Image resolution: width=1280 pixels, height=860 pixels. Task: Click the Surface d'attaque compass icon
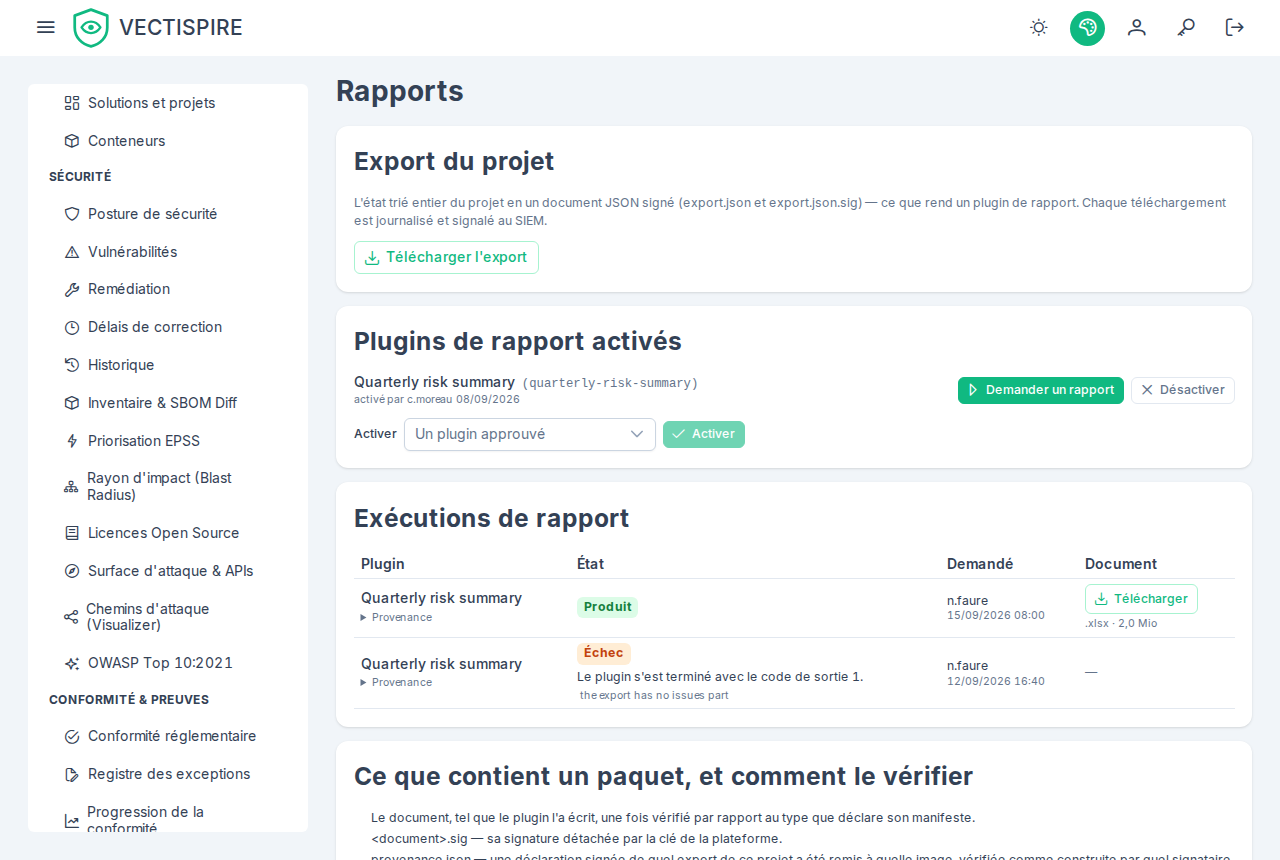tap(72, 571)
